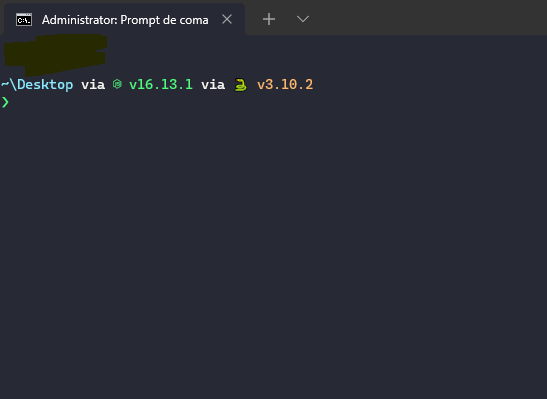
Task: Click the Python snake icon
Action: coord(240,85)
